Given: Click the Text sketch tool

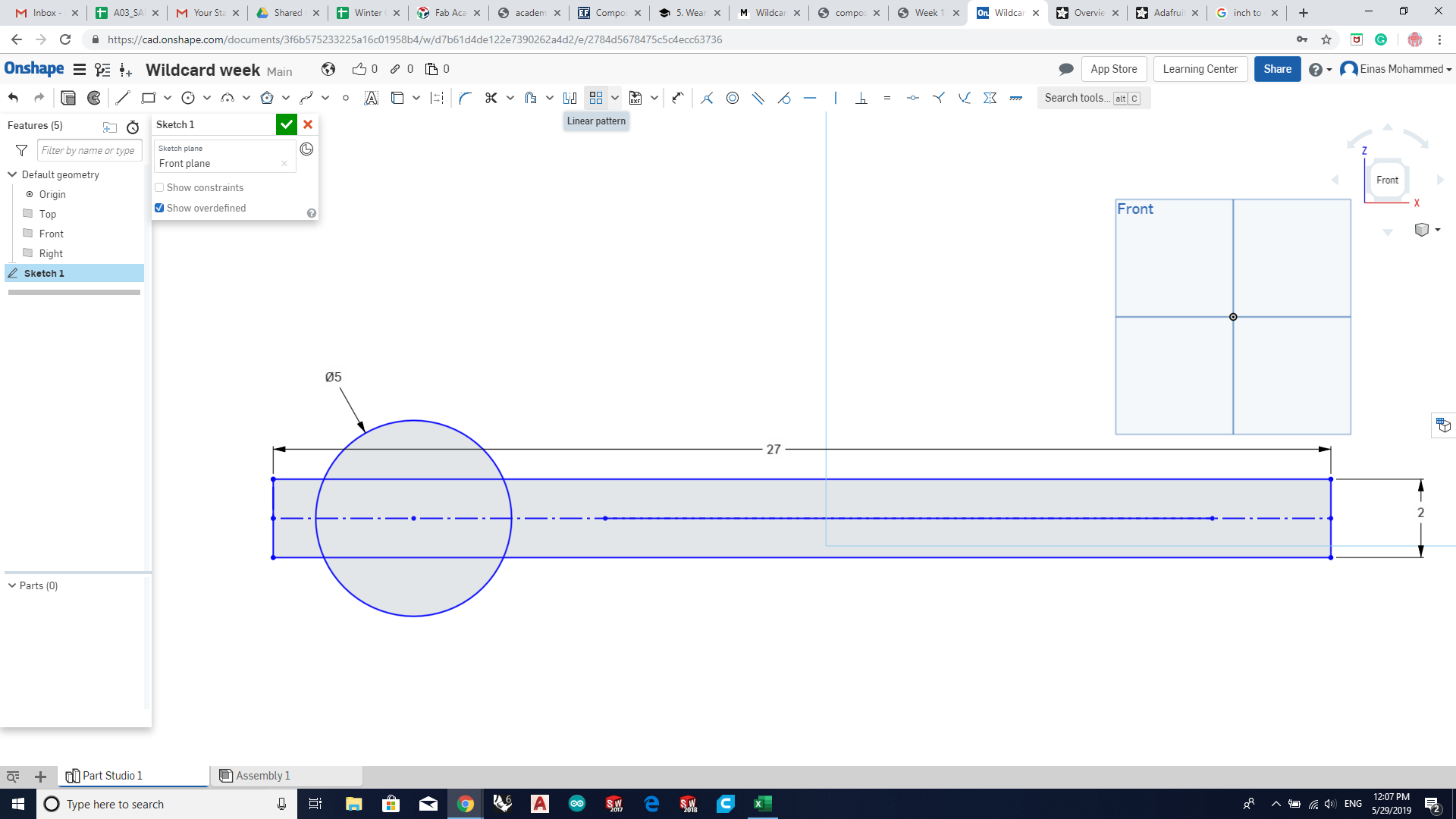Looking at the screenshot, I should click(371, 98).
